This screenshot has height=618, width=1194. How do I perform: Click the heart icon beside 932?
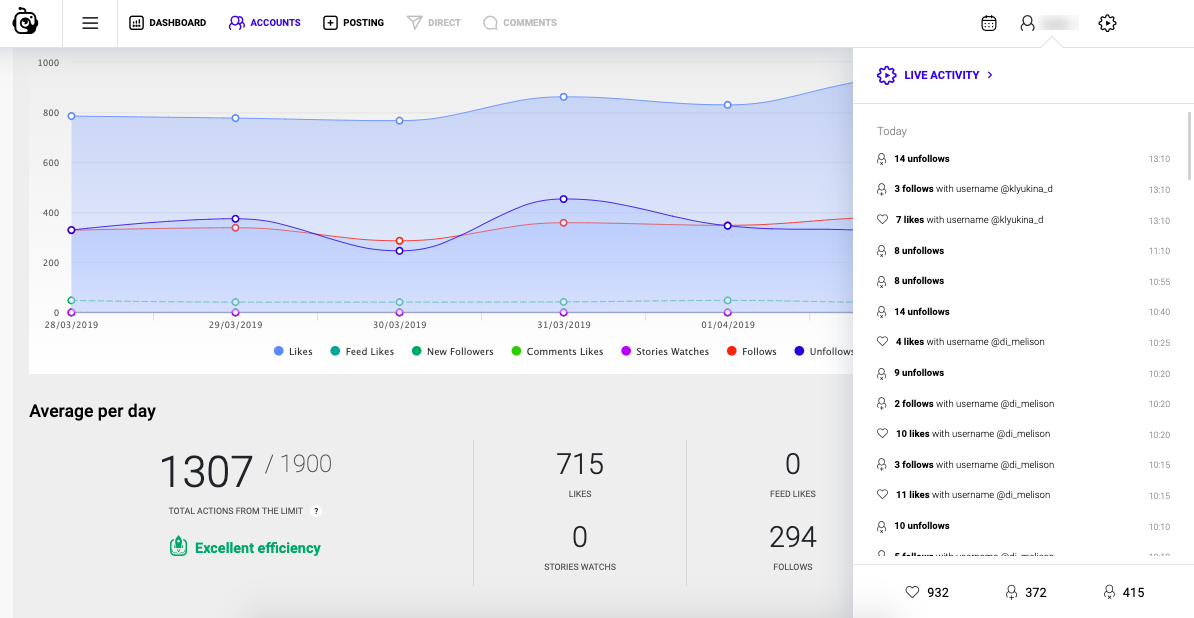point(912,592)
